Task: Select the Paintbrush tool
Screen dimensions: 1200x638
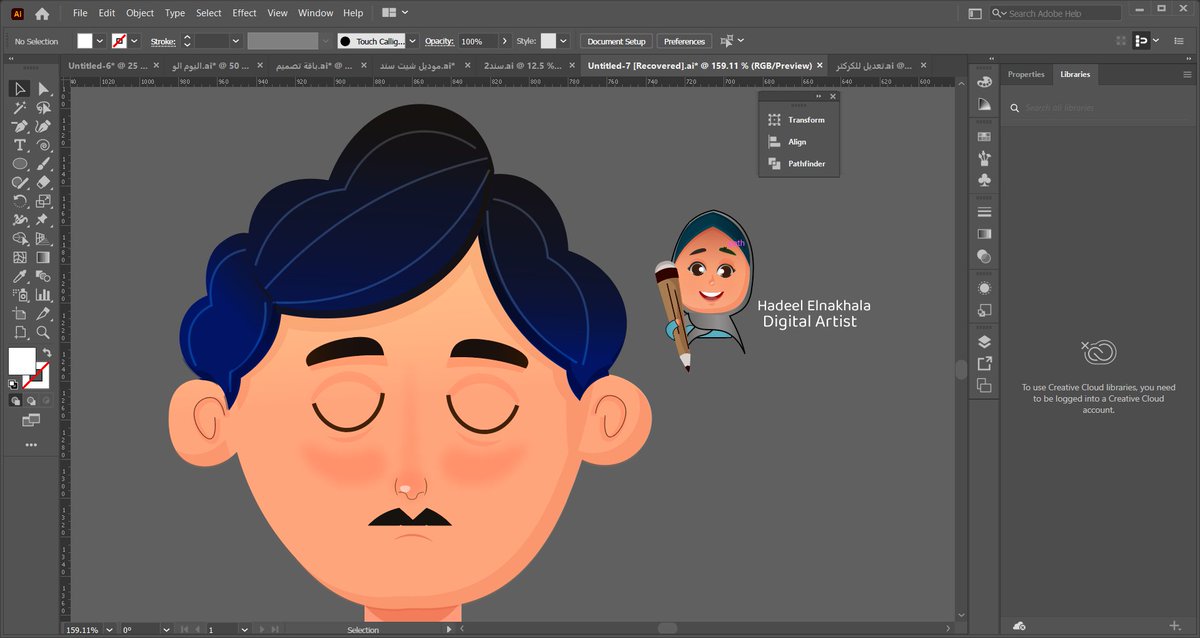Action: (x=44, y=164)
